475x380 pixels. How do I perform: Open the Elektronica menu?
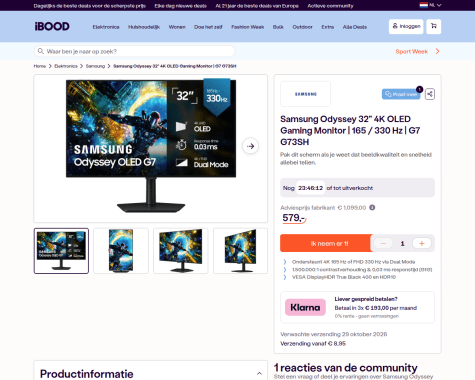click(106, 27)
